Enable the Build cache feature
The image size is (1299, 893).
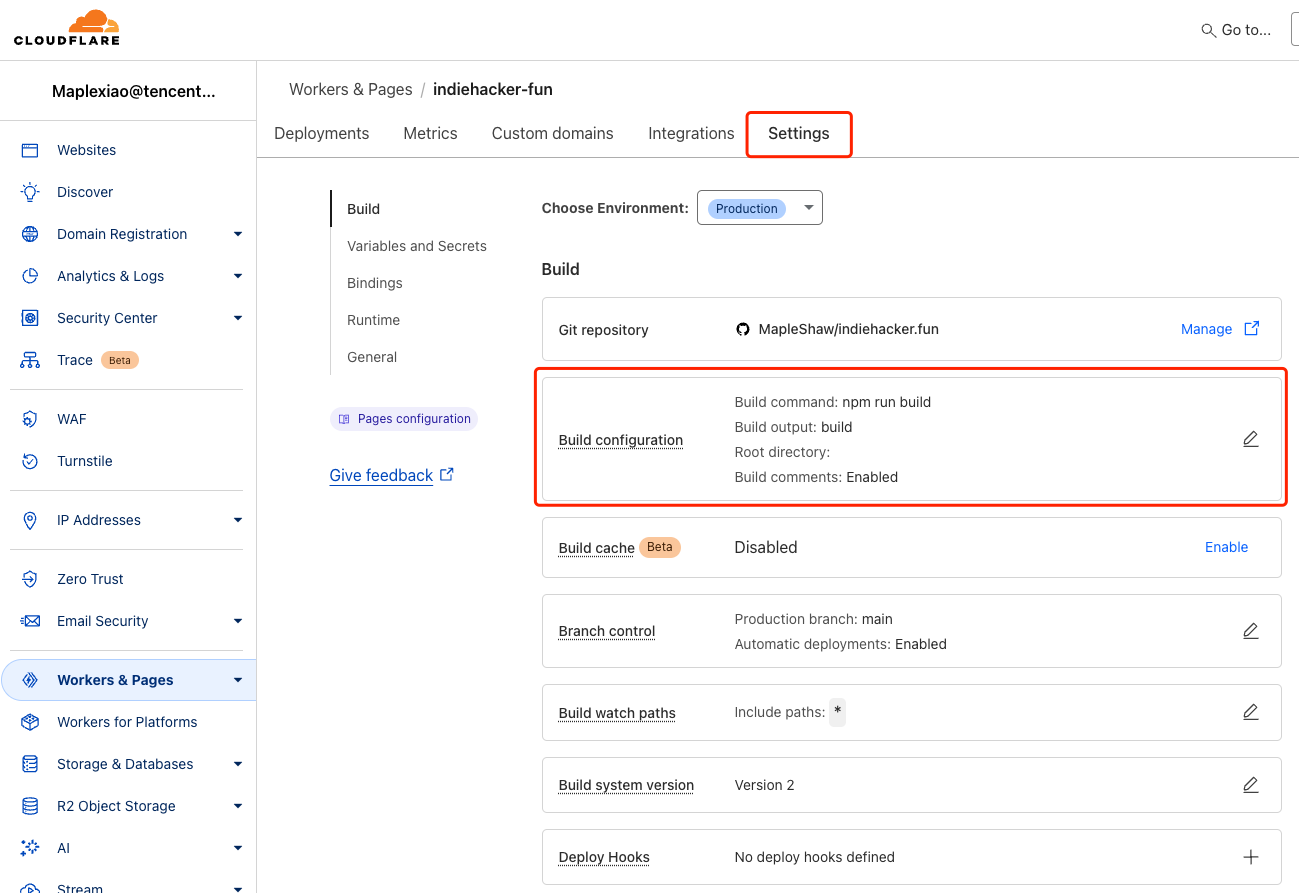(x=1226, y=546)
